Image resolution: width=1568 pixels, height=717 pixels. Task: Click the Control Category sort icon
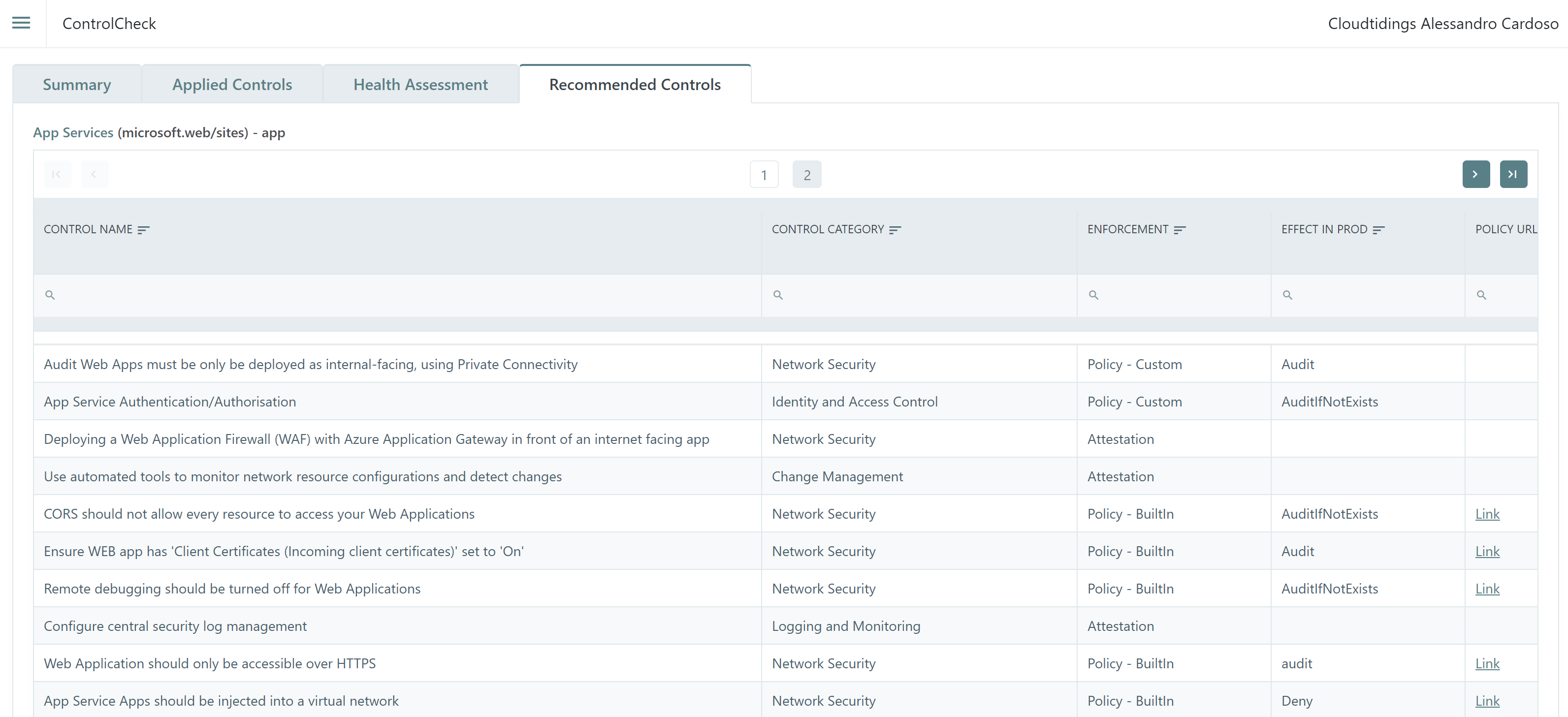tap(894, 229)
